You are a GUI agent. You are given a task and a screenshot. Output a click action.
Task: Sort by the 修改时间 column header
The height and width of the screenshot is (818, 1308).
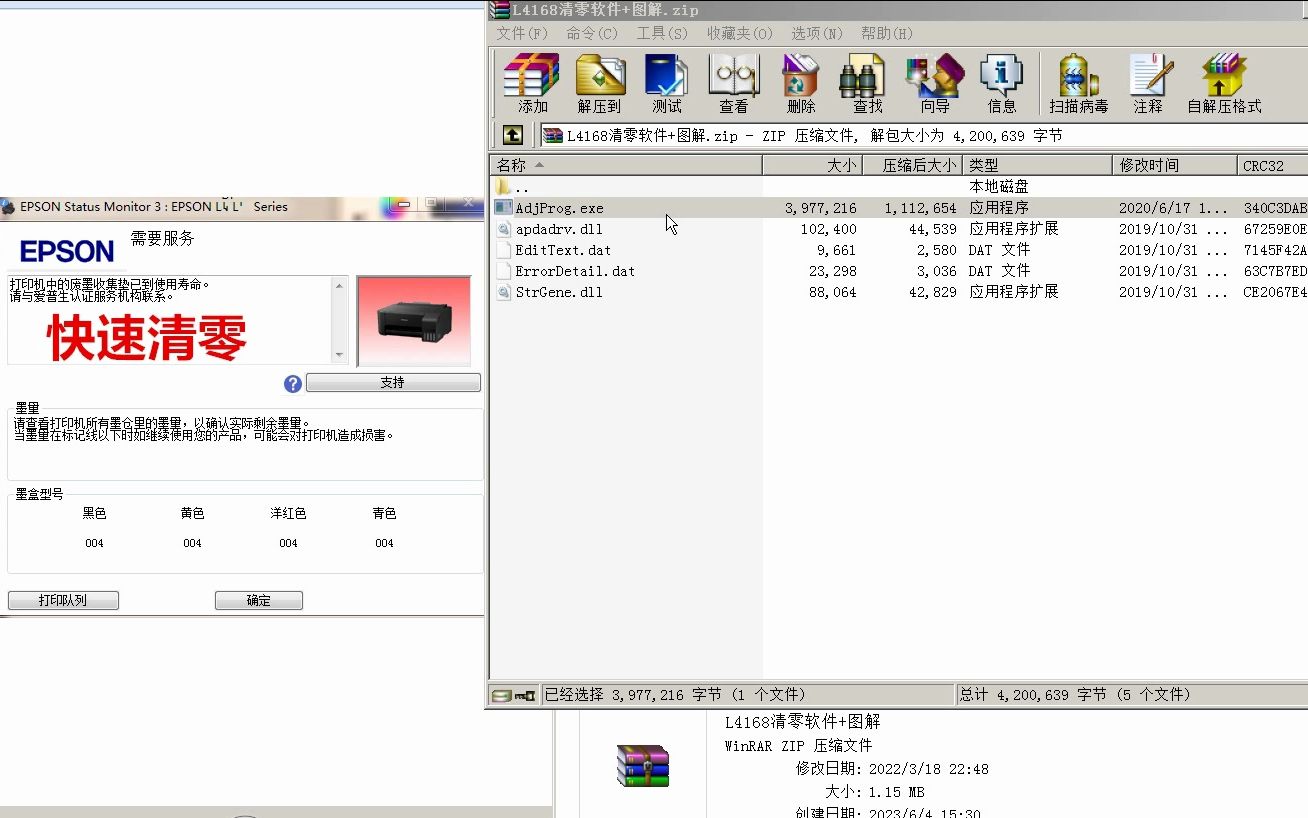1175,165
